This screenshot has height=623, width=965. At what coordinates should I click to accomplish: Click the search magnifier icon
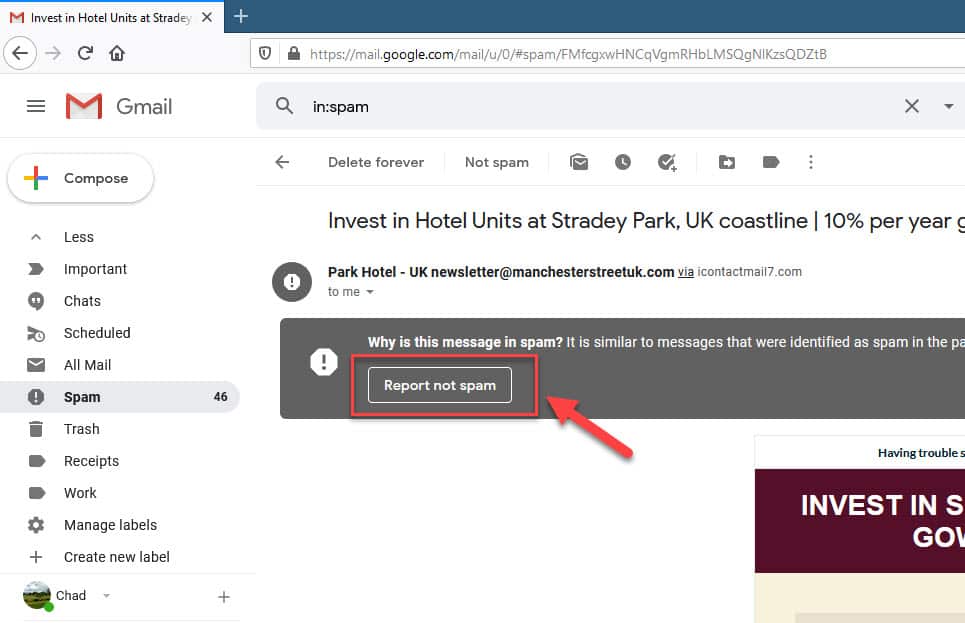pyautogui.click(x=284, y=106)
